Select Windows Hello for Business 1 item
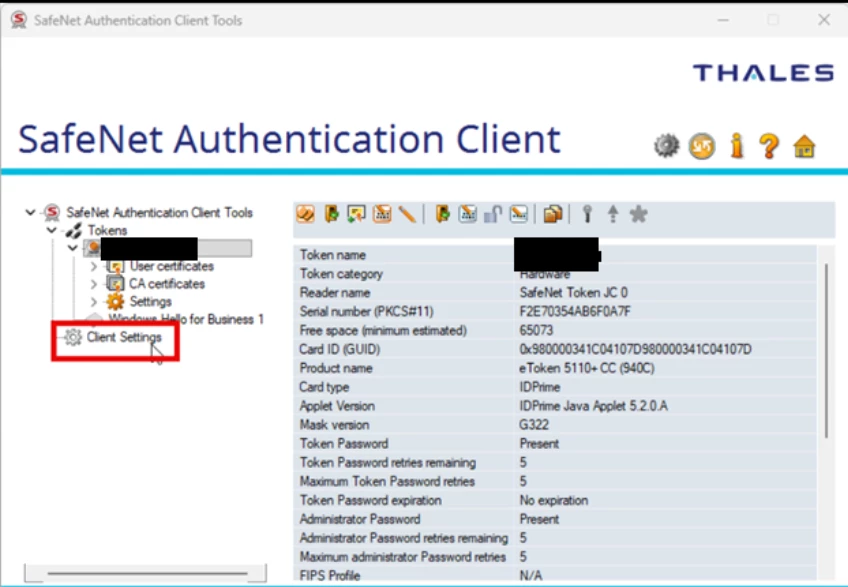848x587 pixels. pyautogui.click(x=186, y=319)
